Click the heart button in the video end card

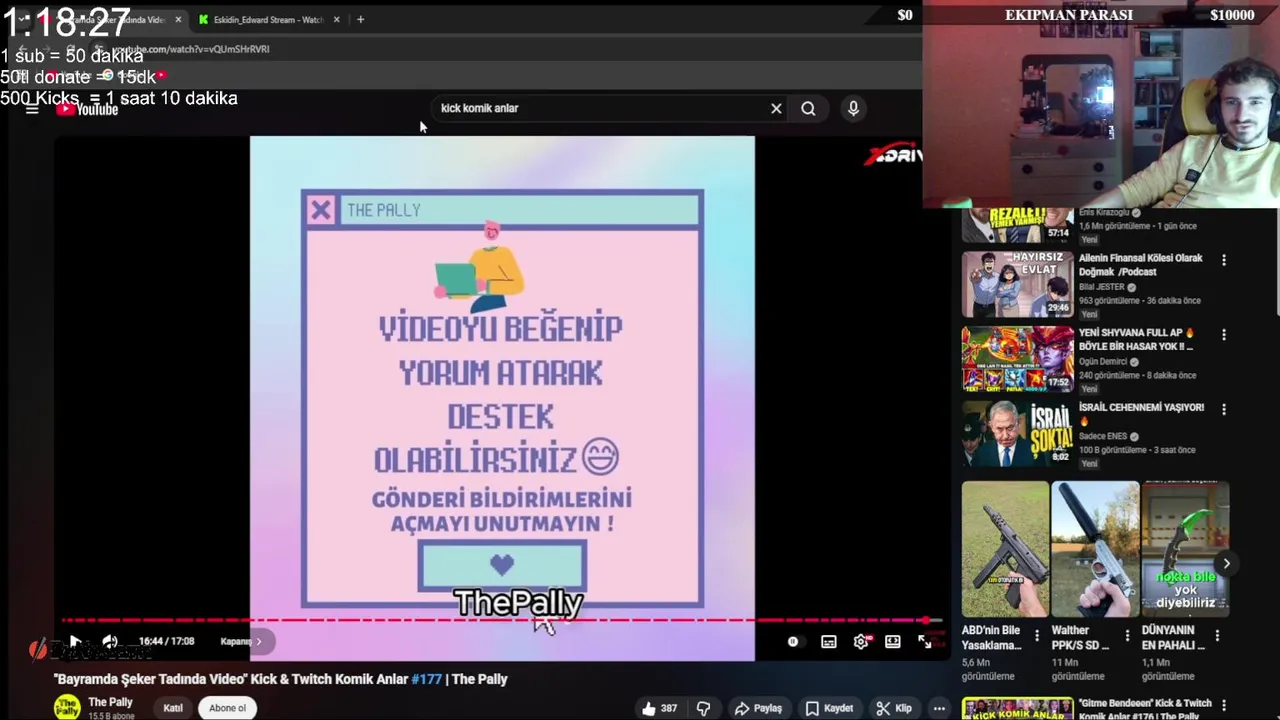(x=502, y=566)
